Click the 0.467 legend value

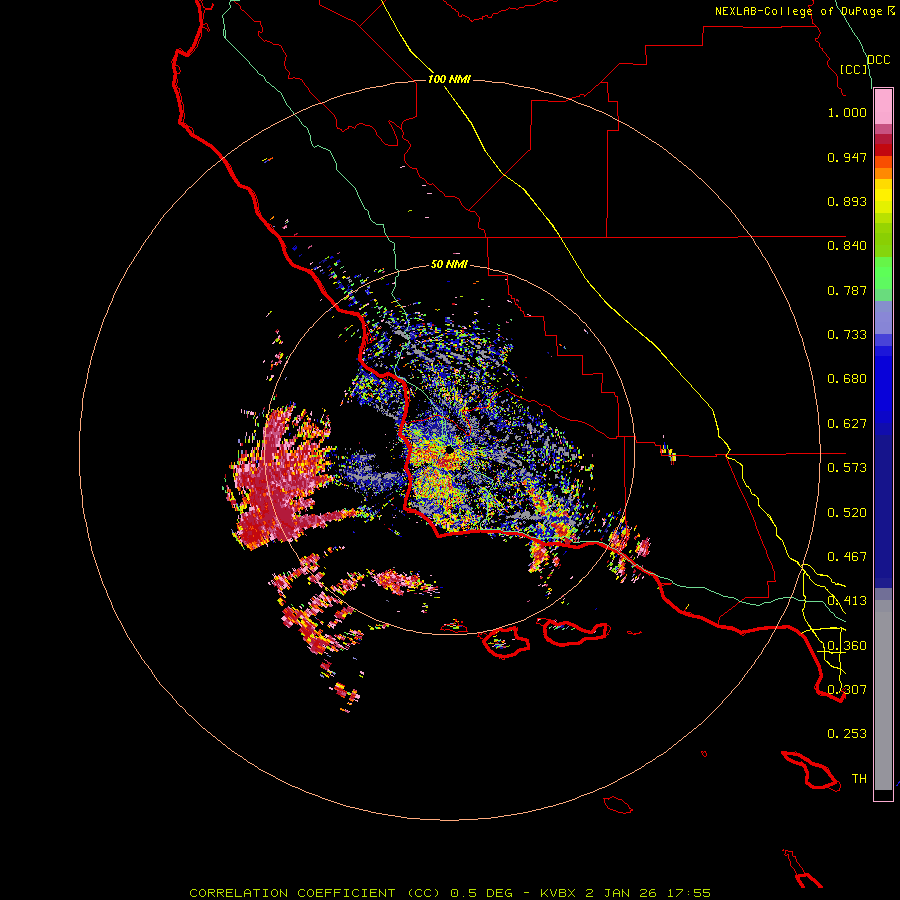[847, 557]
